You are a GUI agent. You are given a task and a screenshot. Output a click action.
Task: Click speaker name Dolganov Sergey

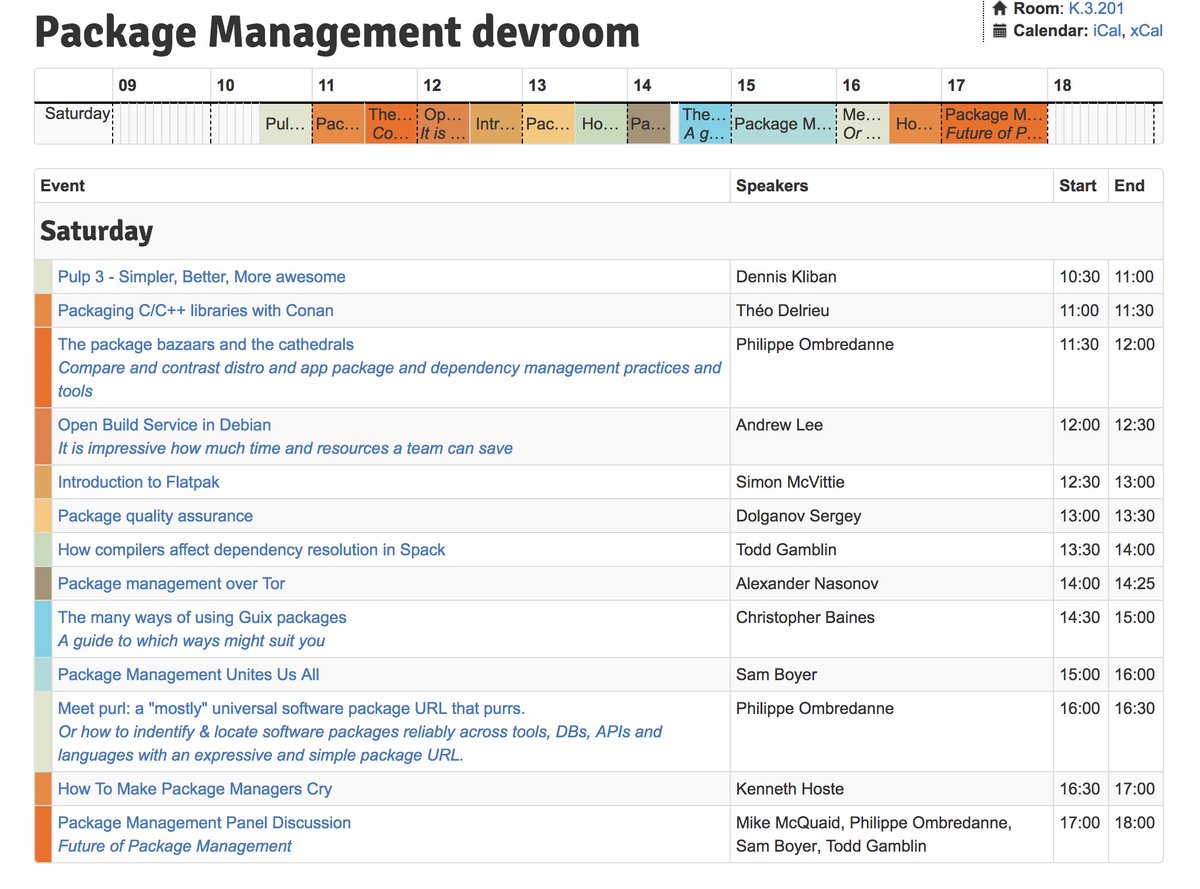pos(798,516)
